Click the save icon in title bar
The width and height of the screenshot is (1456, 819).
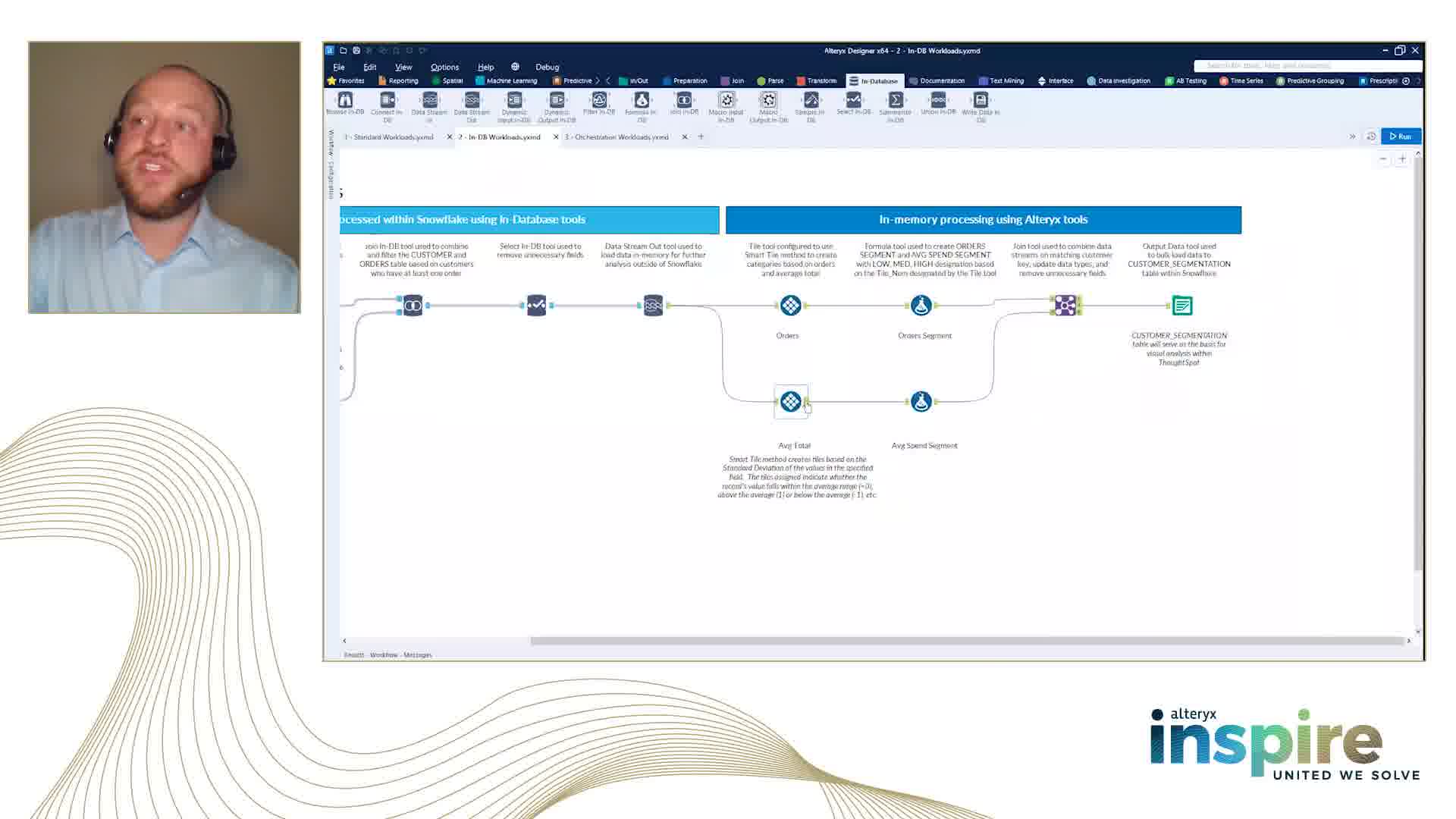(x=356, y=51)
